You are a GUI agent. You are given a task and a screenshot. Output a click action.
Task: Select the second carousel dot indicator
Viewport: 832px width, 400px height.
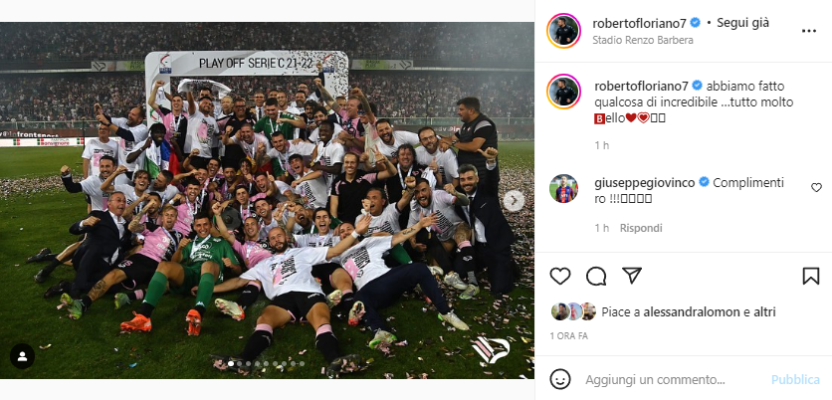click(x=240, y=364)
